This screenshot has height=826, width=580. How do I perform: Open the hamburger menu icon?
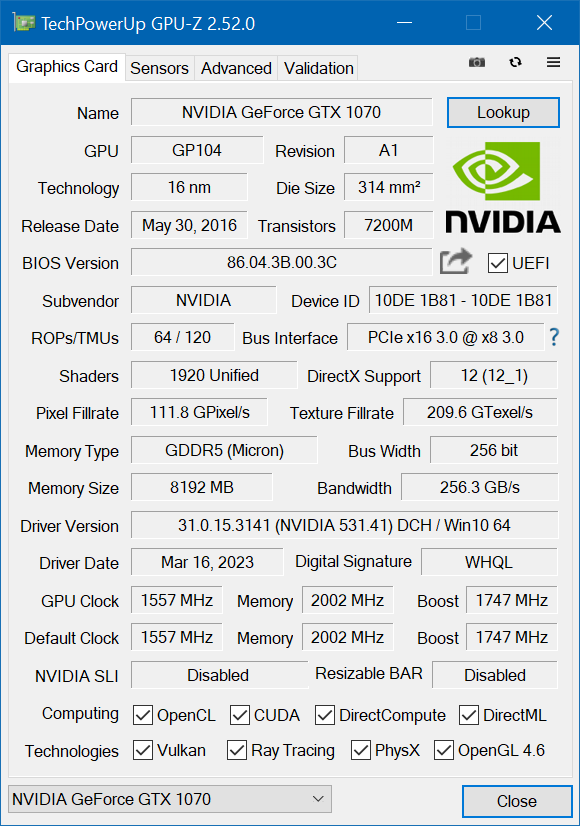tap(553, 62)
